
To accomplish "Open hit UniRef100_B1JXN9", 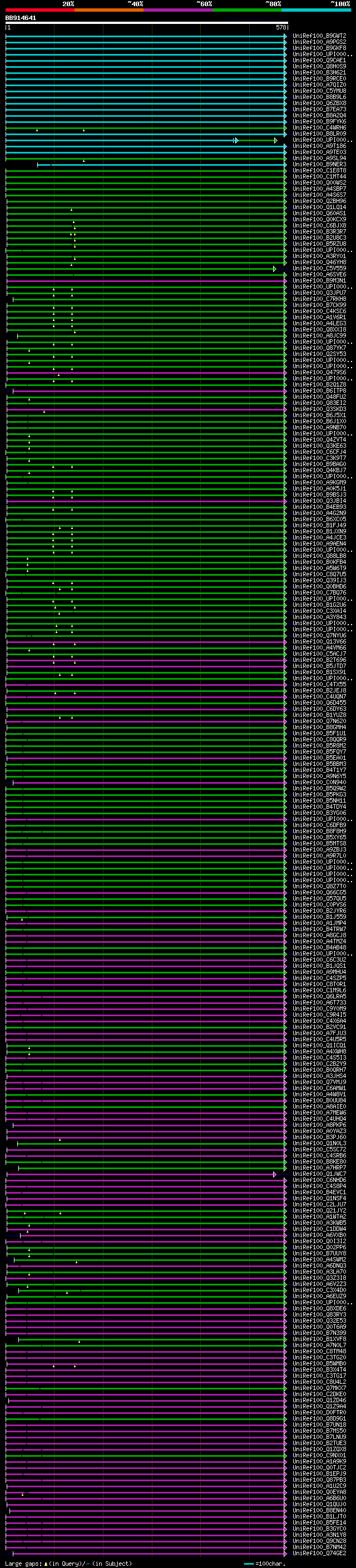I will tap(319, 531).
